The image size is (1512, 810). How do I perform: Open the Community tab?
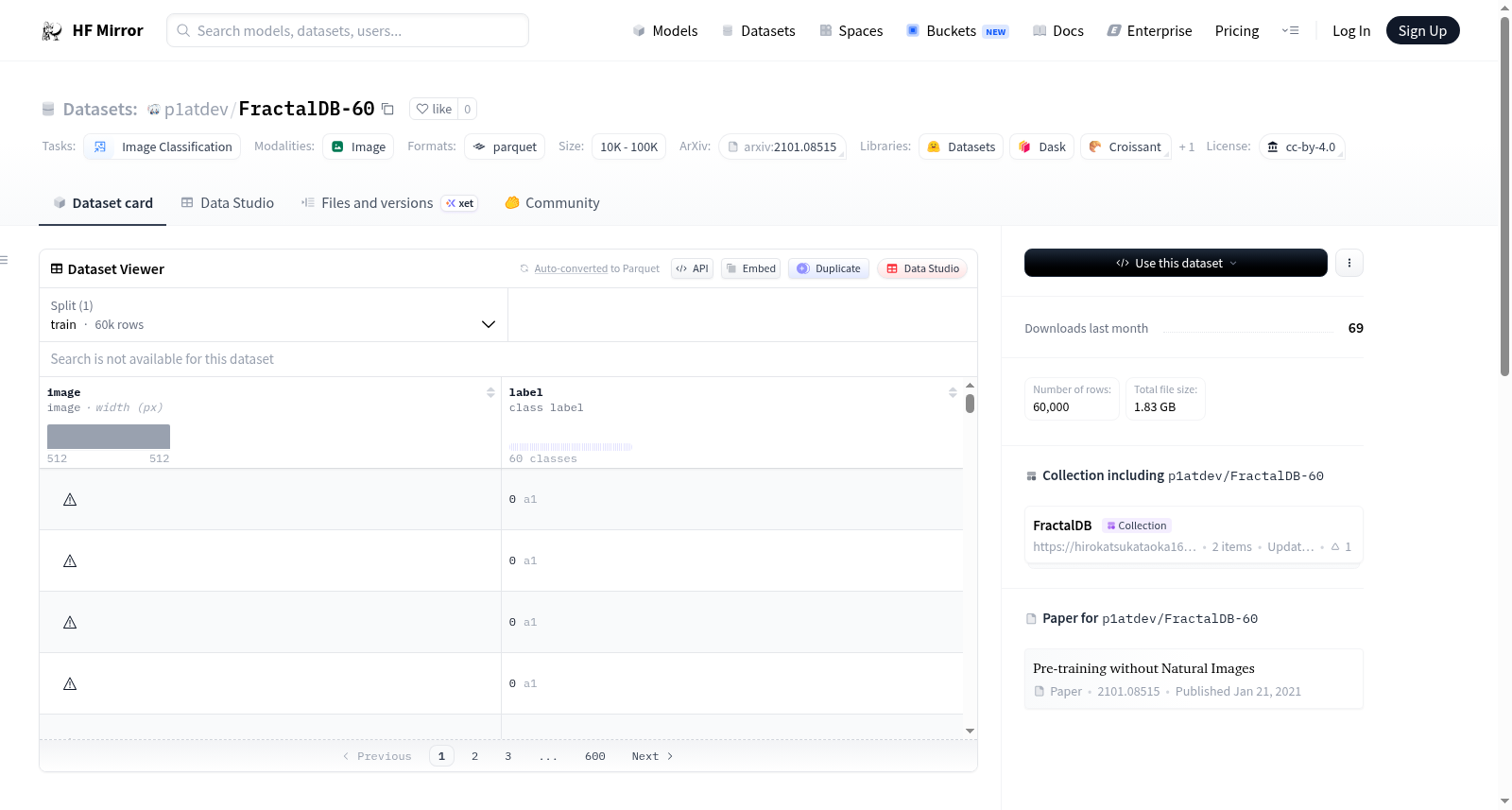point(553,203)
